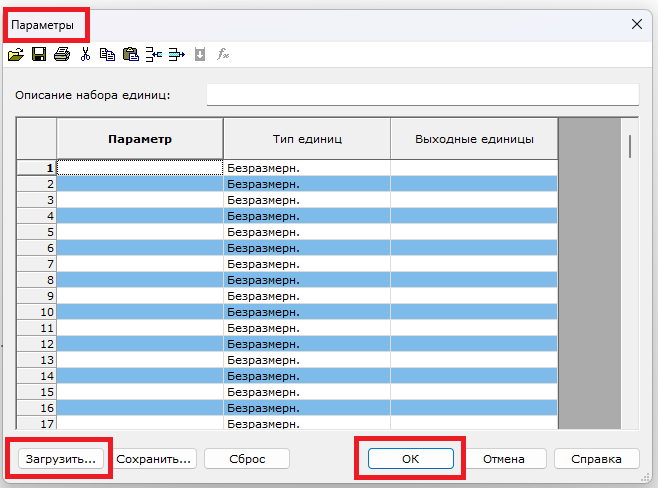
Task: Click the delete row toolbar icon
Action: 177,55
